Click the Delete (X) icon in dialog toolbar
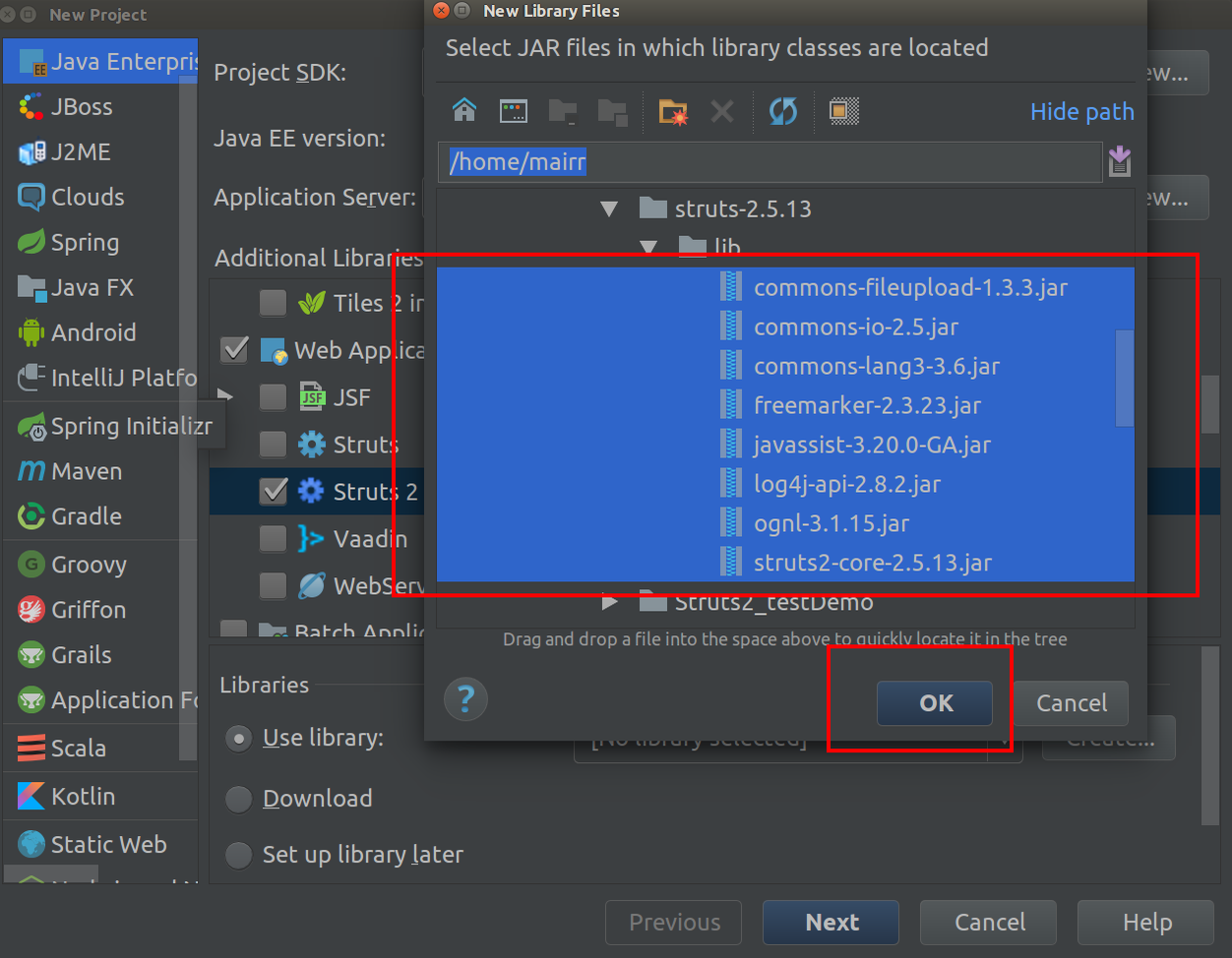1232x958 pixels. click(x=722, y=111)
